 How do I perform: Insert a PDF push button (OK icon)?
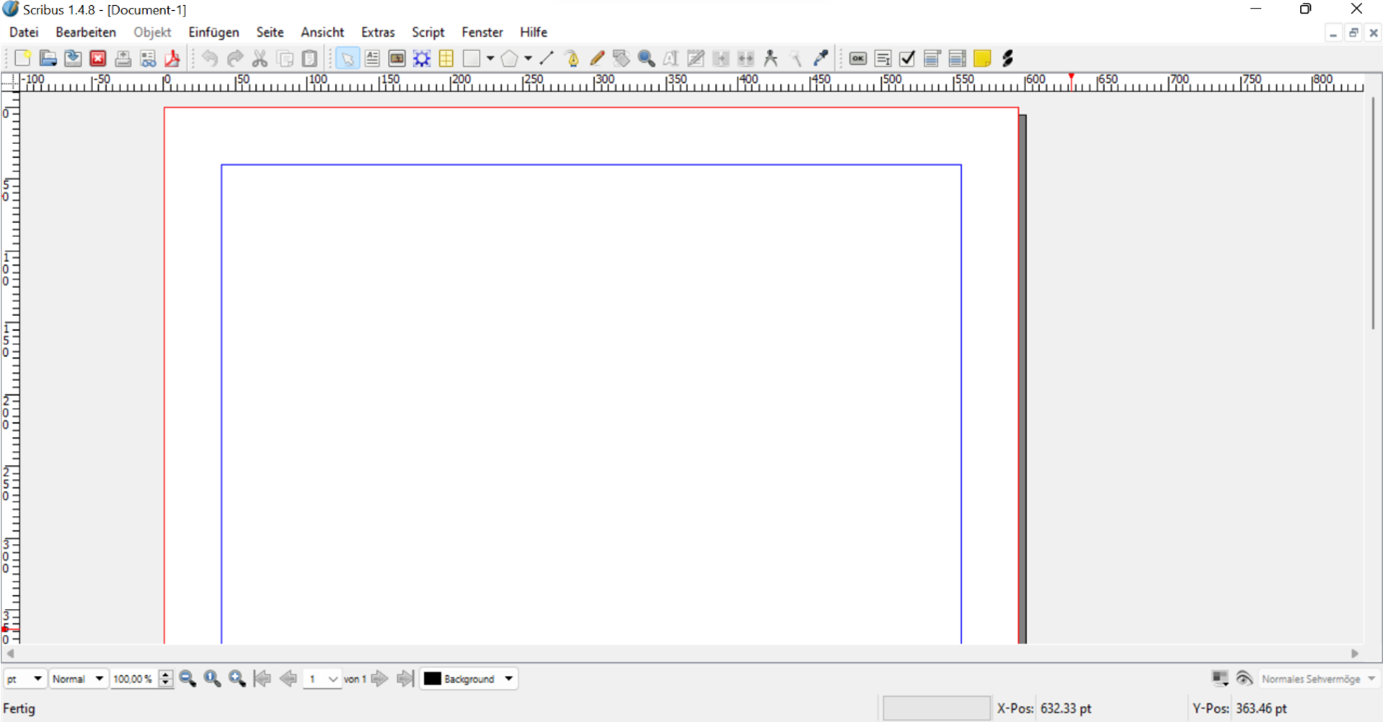[858, 59]
